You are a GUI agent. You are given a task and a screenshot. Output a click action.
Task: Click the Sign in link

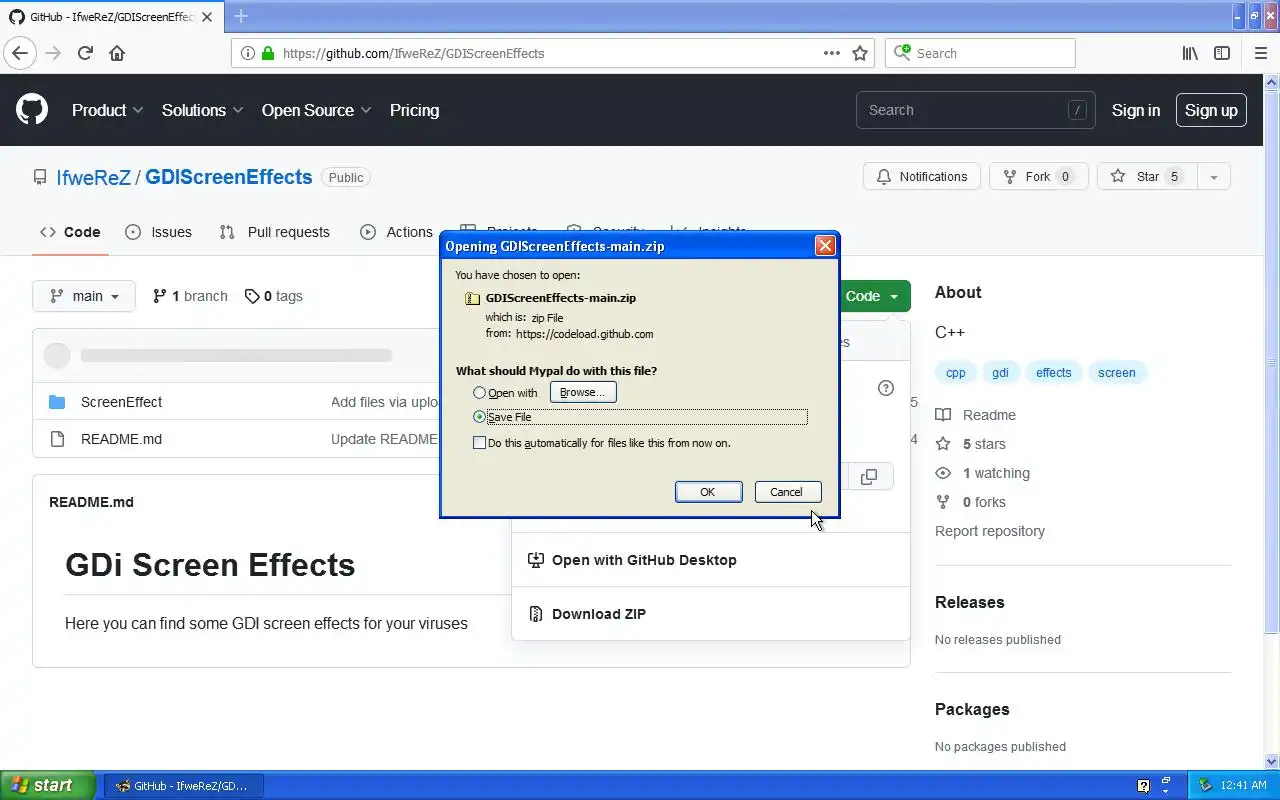[1136, 110]
